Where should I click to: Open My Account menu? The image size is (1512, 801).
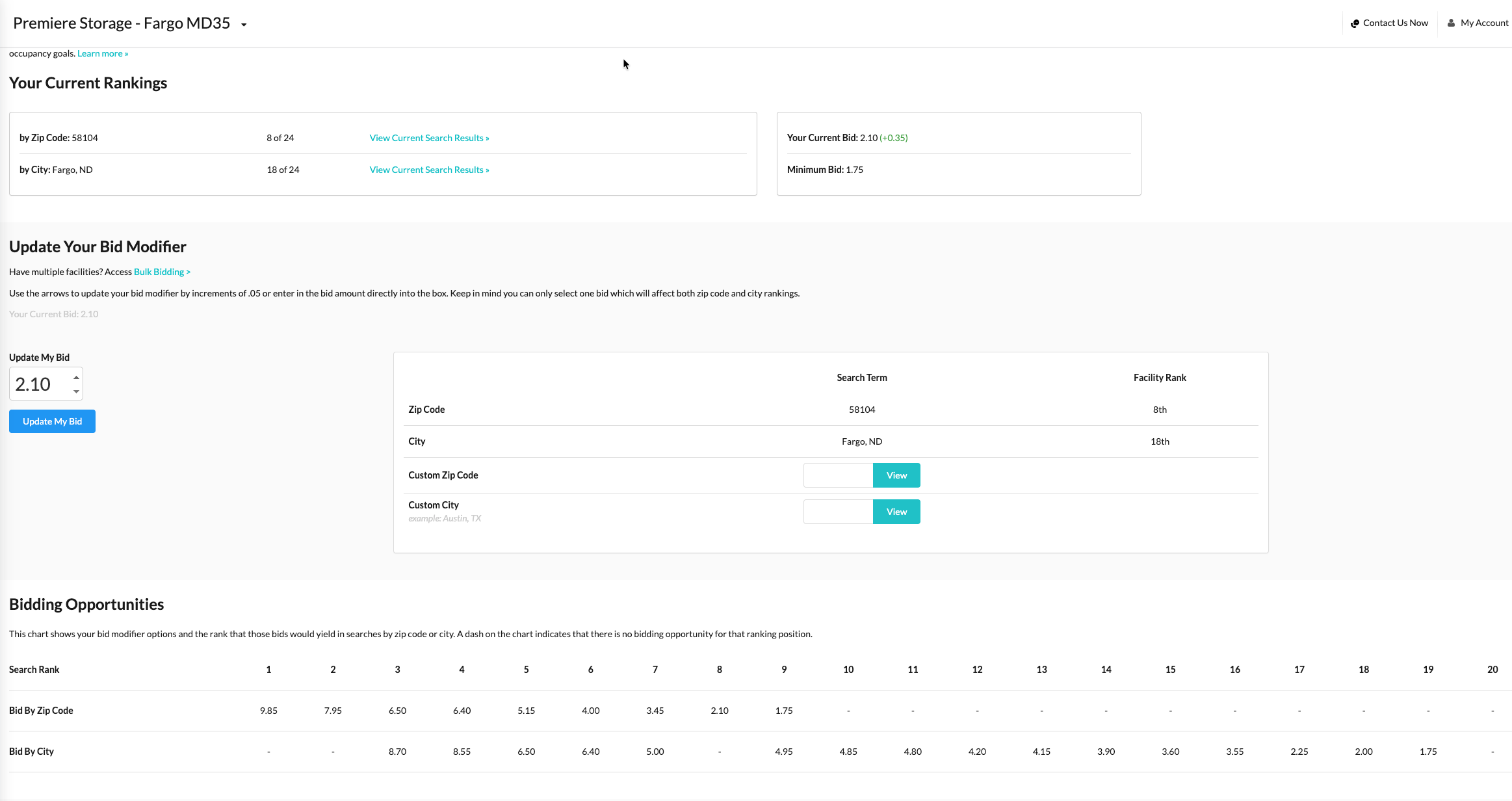pyautogui.click(x=1484, y=23)
